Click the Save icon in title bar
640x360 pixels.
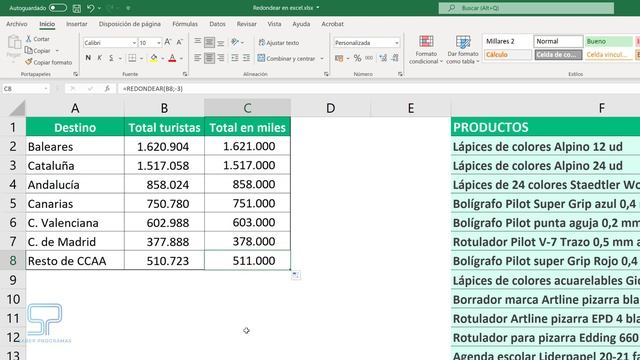pyautogui.click(x=76, y=8)
